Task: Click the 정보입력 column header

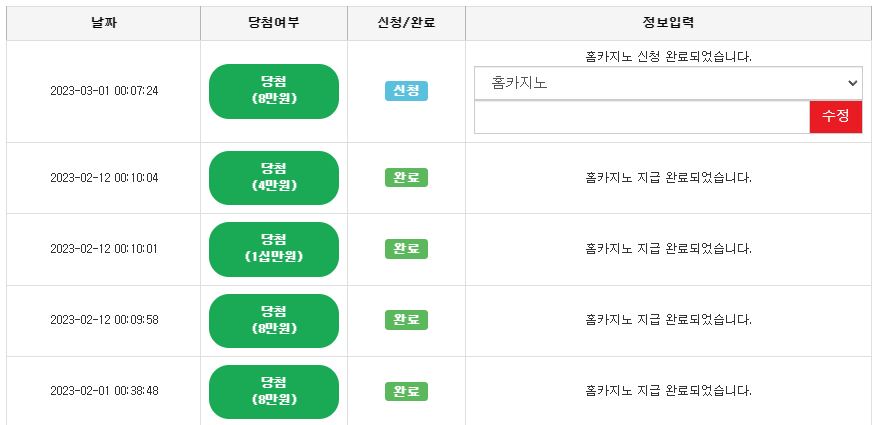Action: (668, 23)
